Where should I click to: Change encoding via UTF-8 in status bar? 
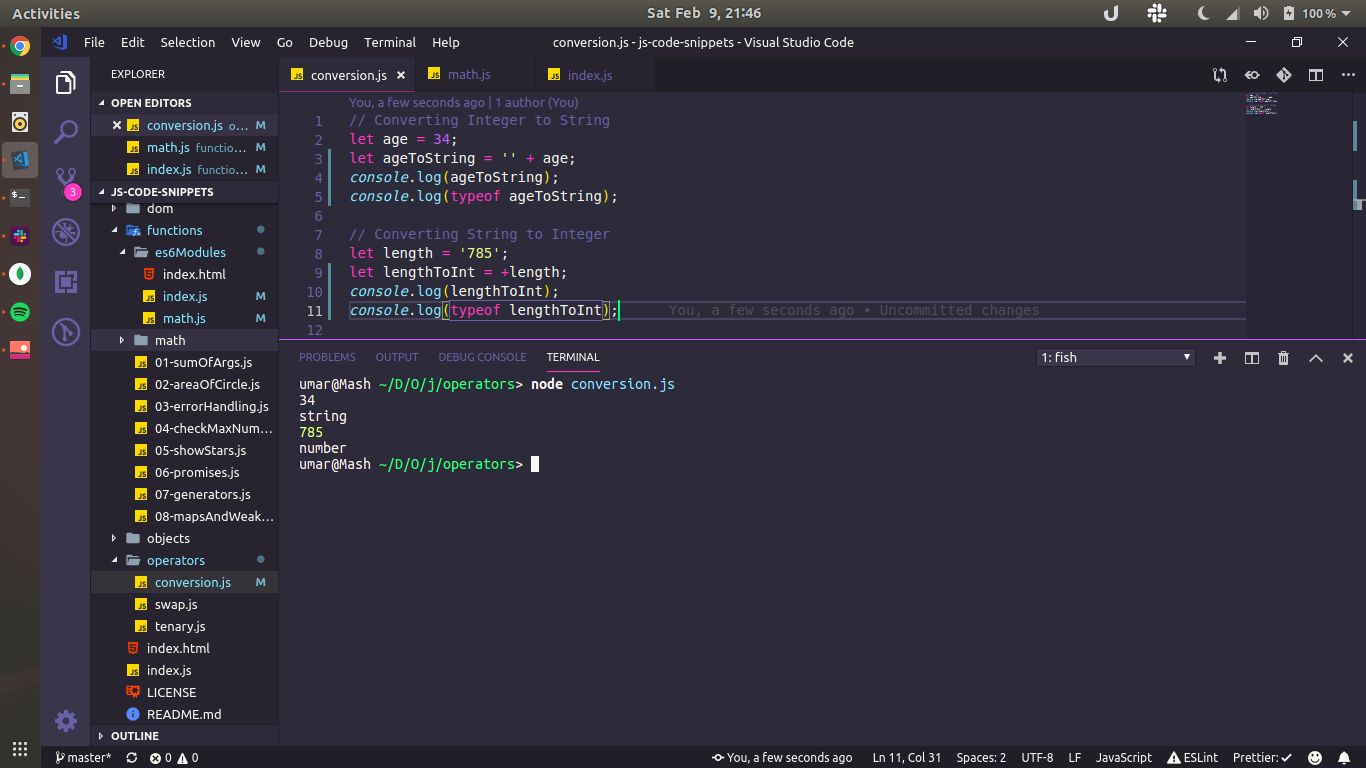click(1037, 758)
